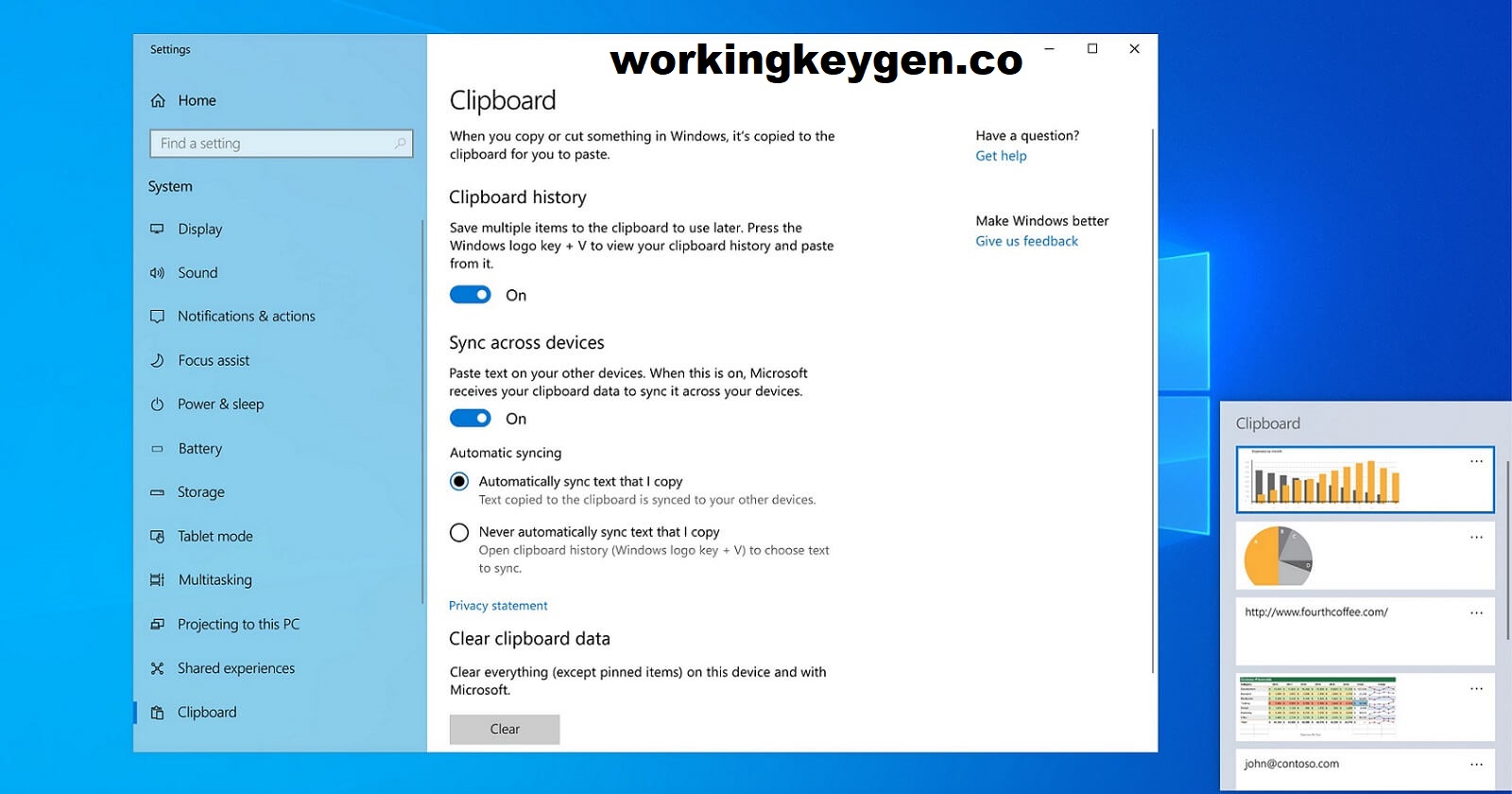1512x794 pixels.
Task: Open the Give us feedback link
Action: tap(1026, 241)
